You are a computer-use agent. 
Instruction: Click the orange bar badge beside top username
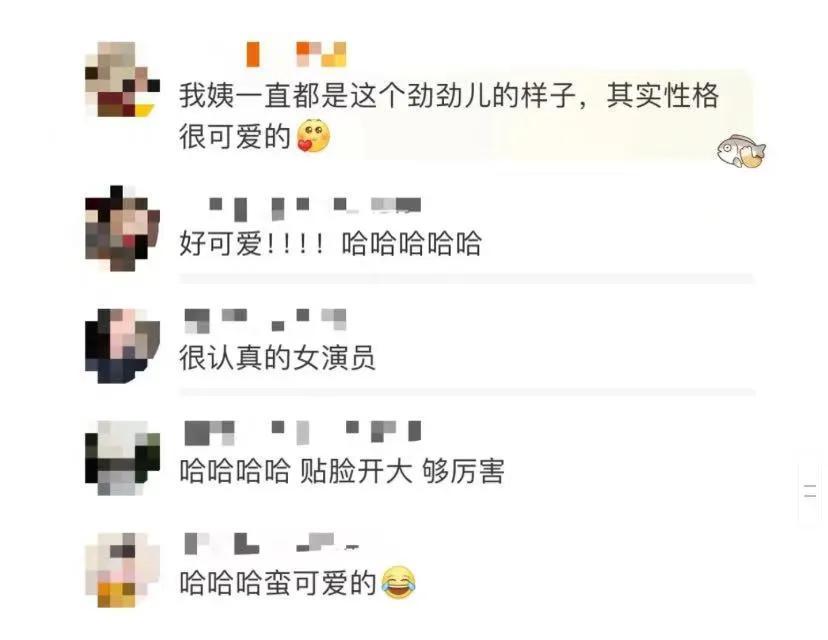tap(253, 54)
